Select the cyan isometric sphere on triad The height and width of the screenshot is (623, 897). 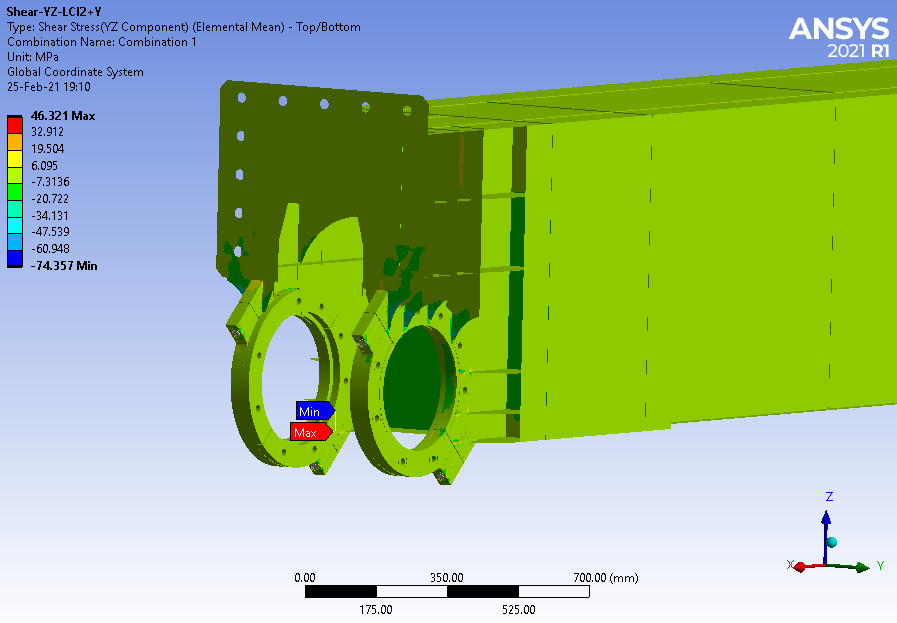(831, 542)
